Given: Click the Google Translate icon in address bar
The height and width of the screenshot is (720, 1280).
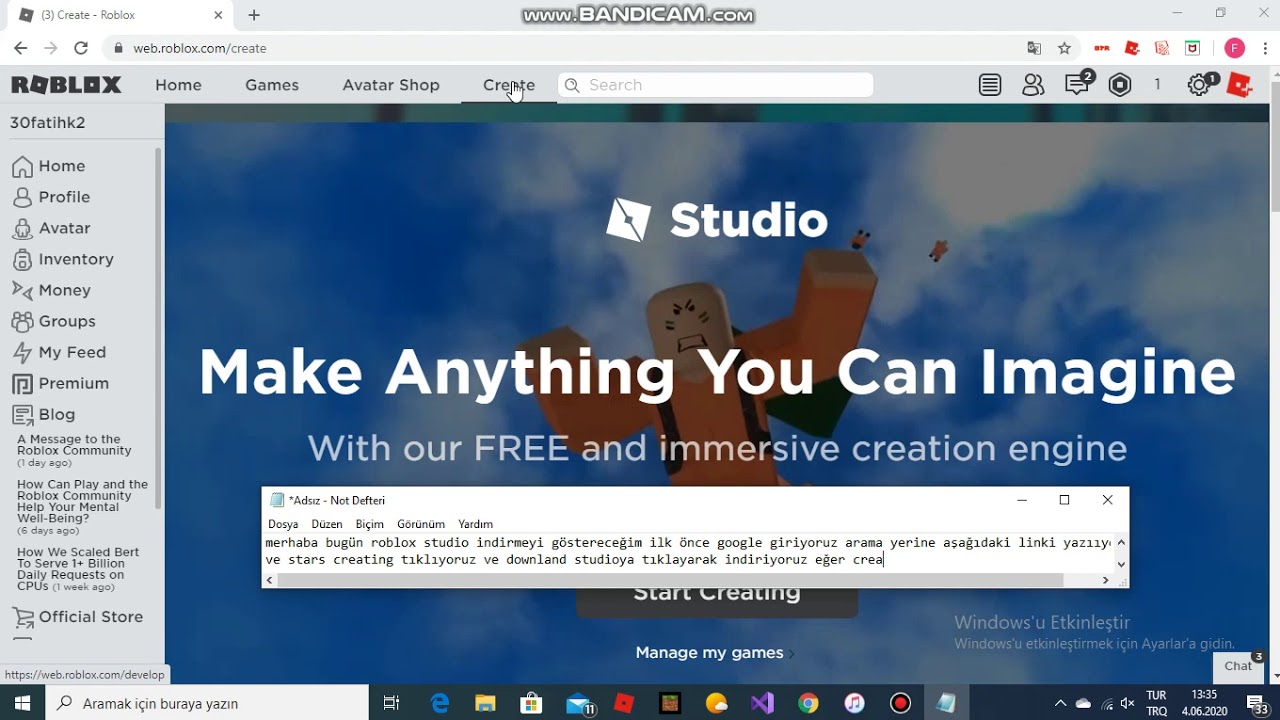Looking at the screenshot, I should point(1034,48).
